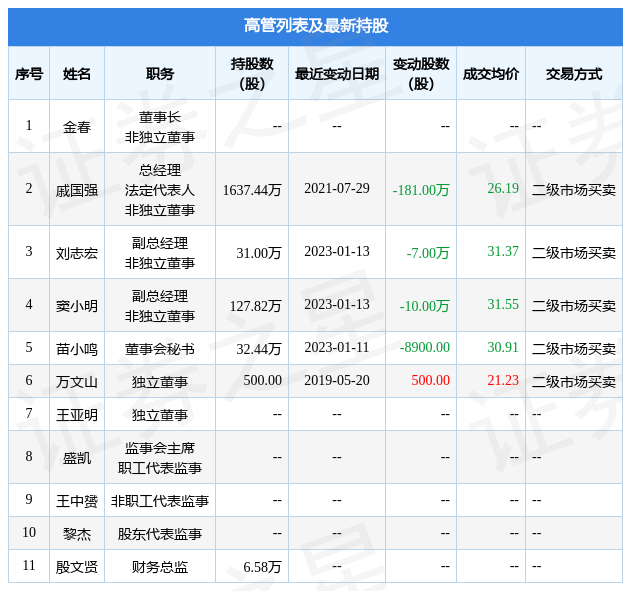Click the name 王中赟
This screenshot has height=591, width=623.
point(77,501)
